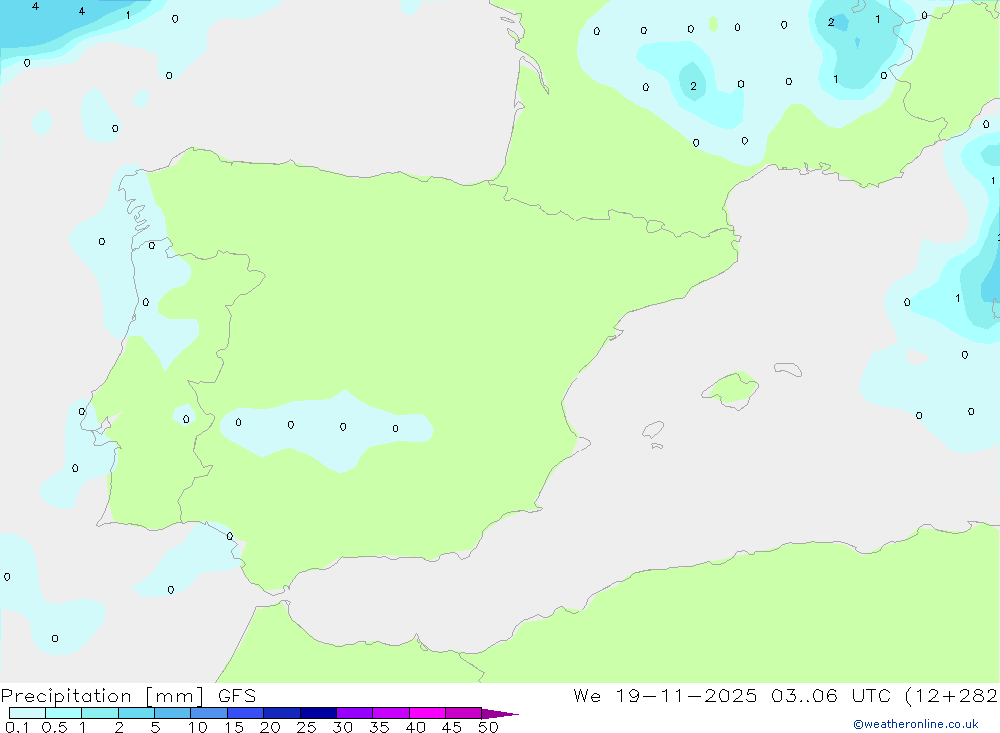Select the 5–10 mm legend color swatch
Viewport: 1000px width, 733px height.
172,713
